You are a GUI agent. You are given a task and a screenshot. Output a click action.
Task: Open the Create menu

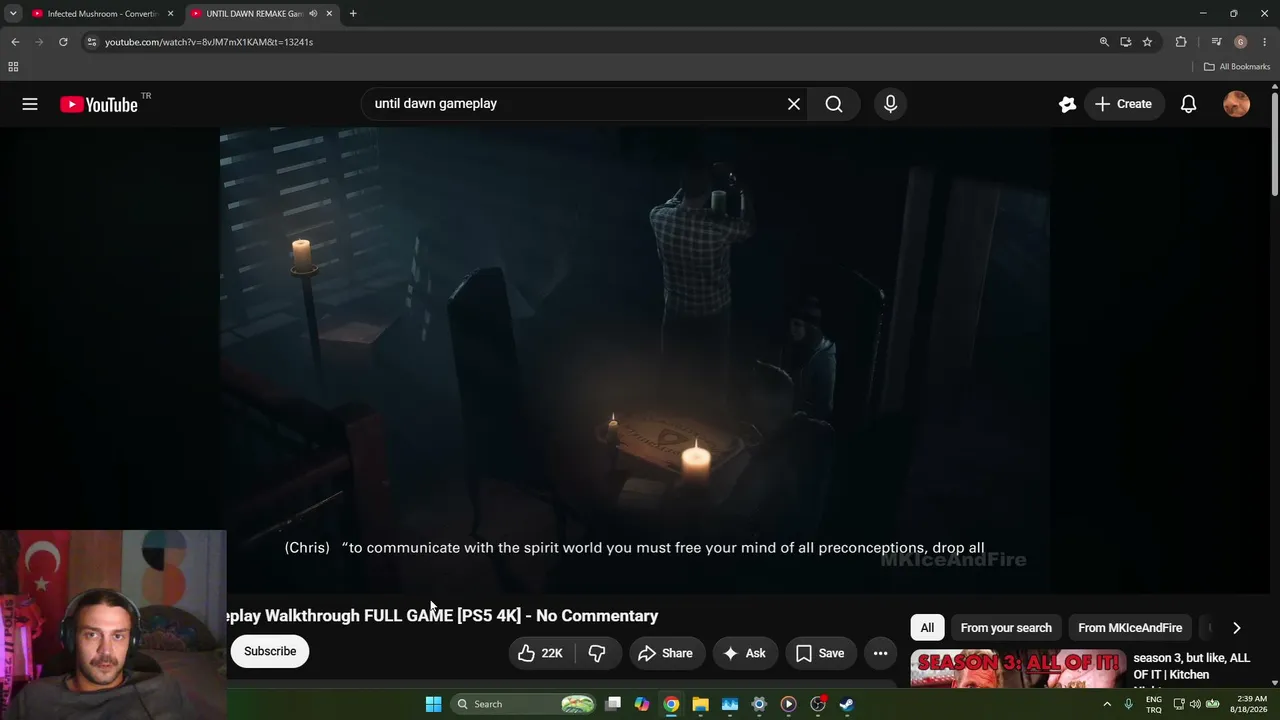[x=1123, y=104]
